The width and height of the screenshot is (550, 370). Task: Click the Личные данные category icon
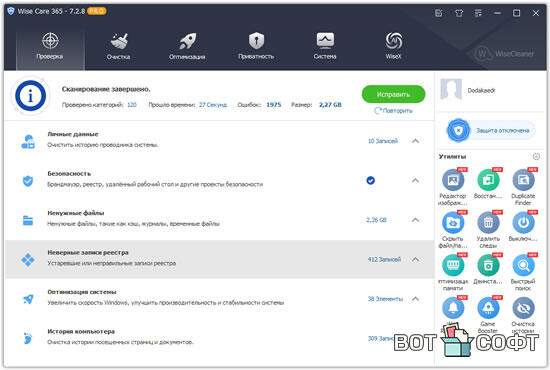click(x=28, y=141)
